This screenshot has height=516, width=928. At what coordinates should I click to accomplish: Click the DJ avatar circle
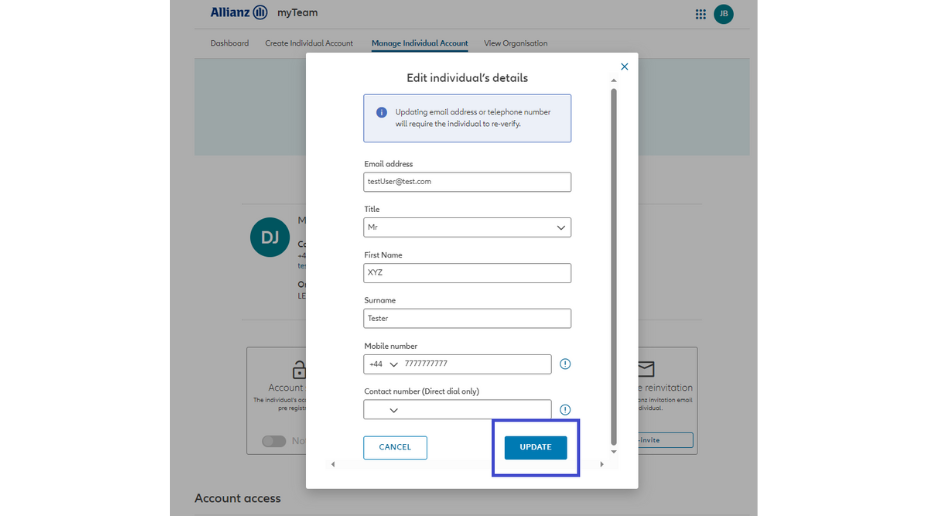point(270,237)
